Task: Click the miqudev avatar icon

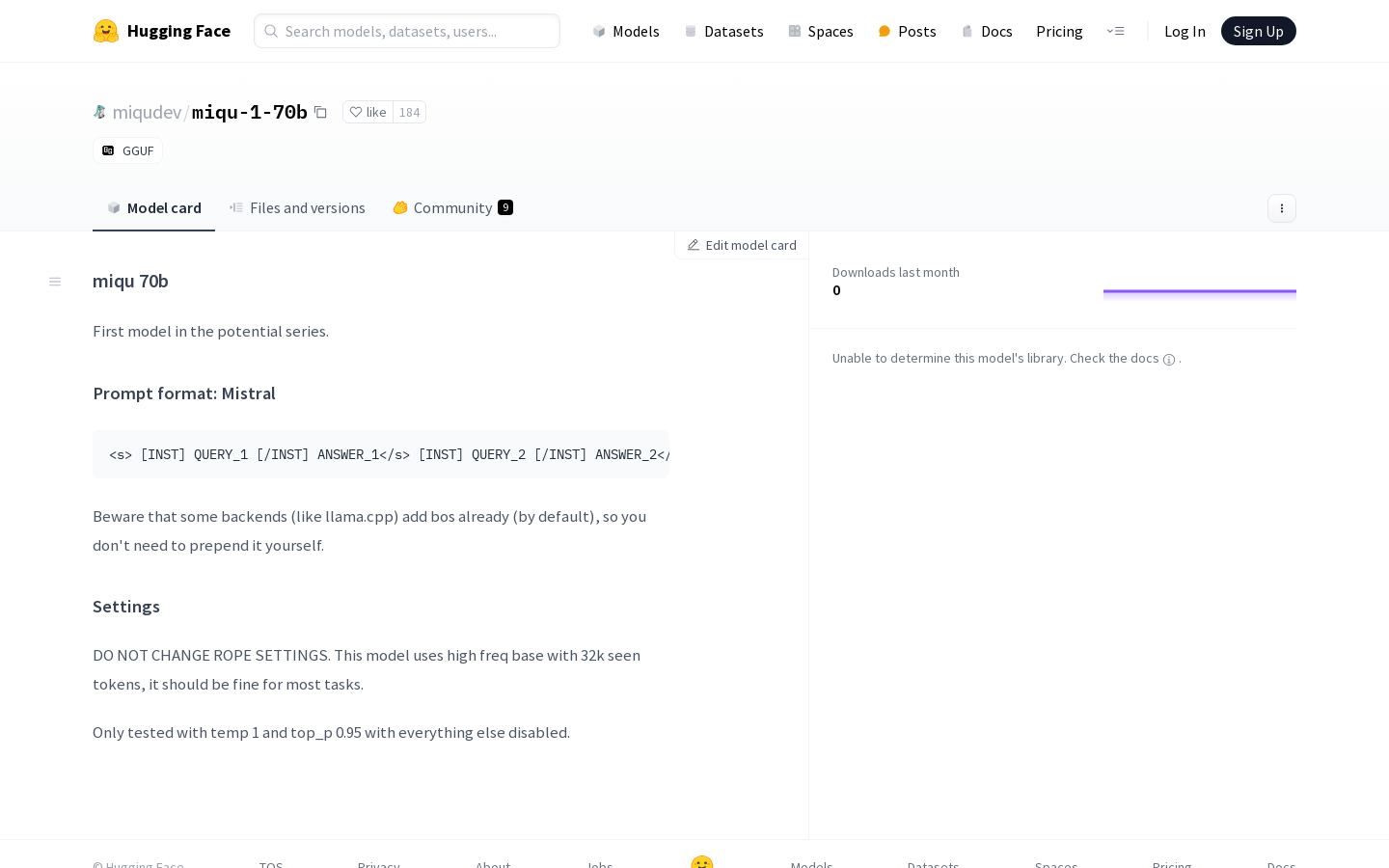Action: 99,112
